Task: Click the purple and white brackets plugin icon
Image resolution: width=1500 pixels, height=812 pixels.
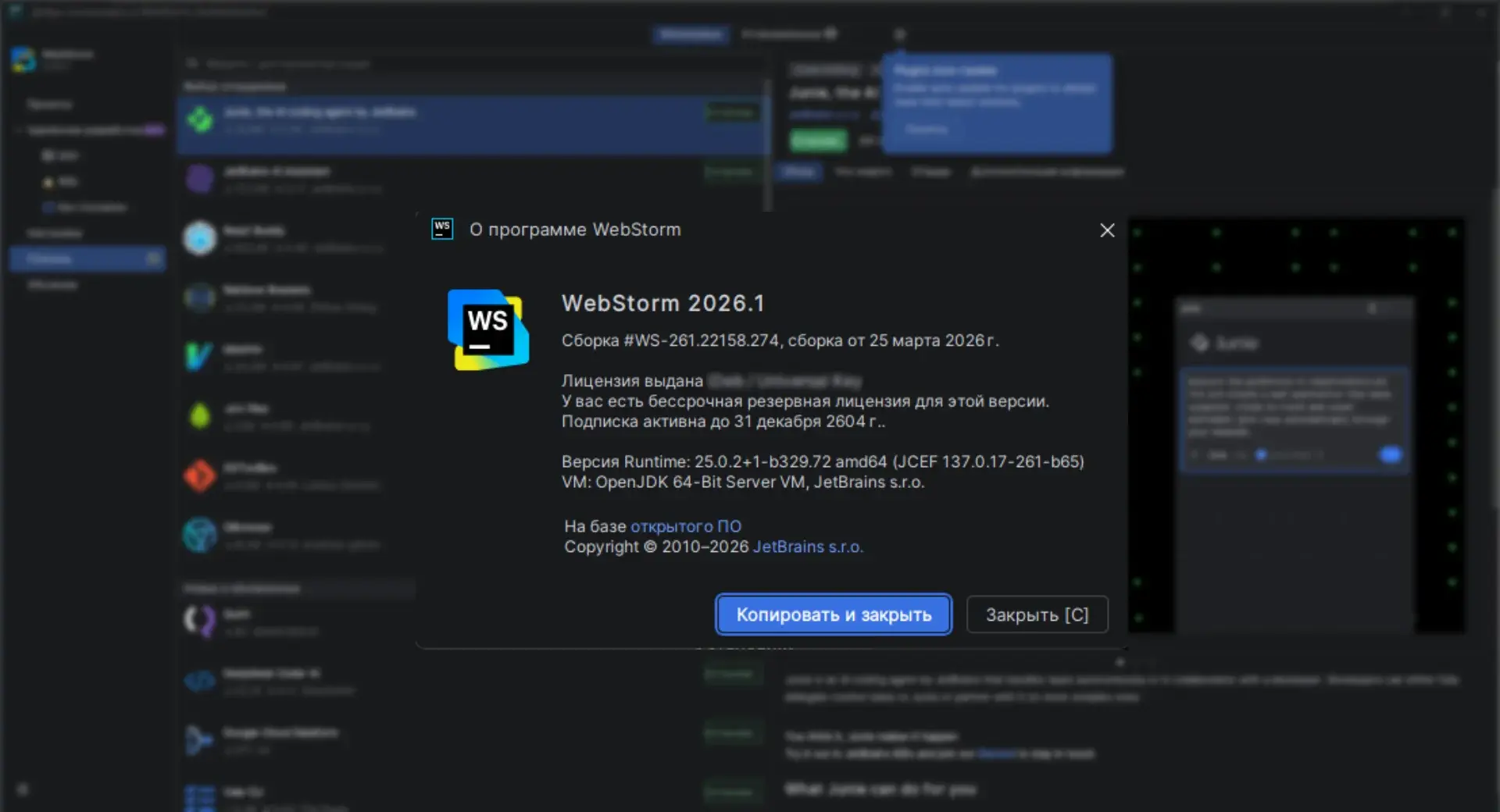Action: 199,621
